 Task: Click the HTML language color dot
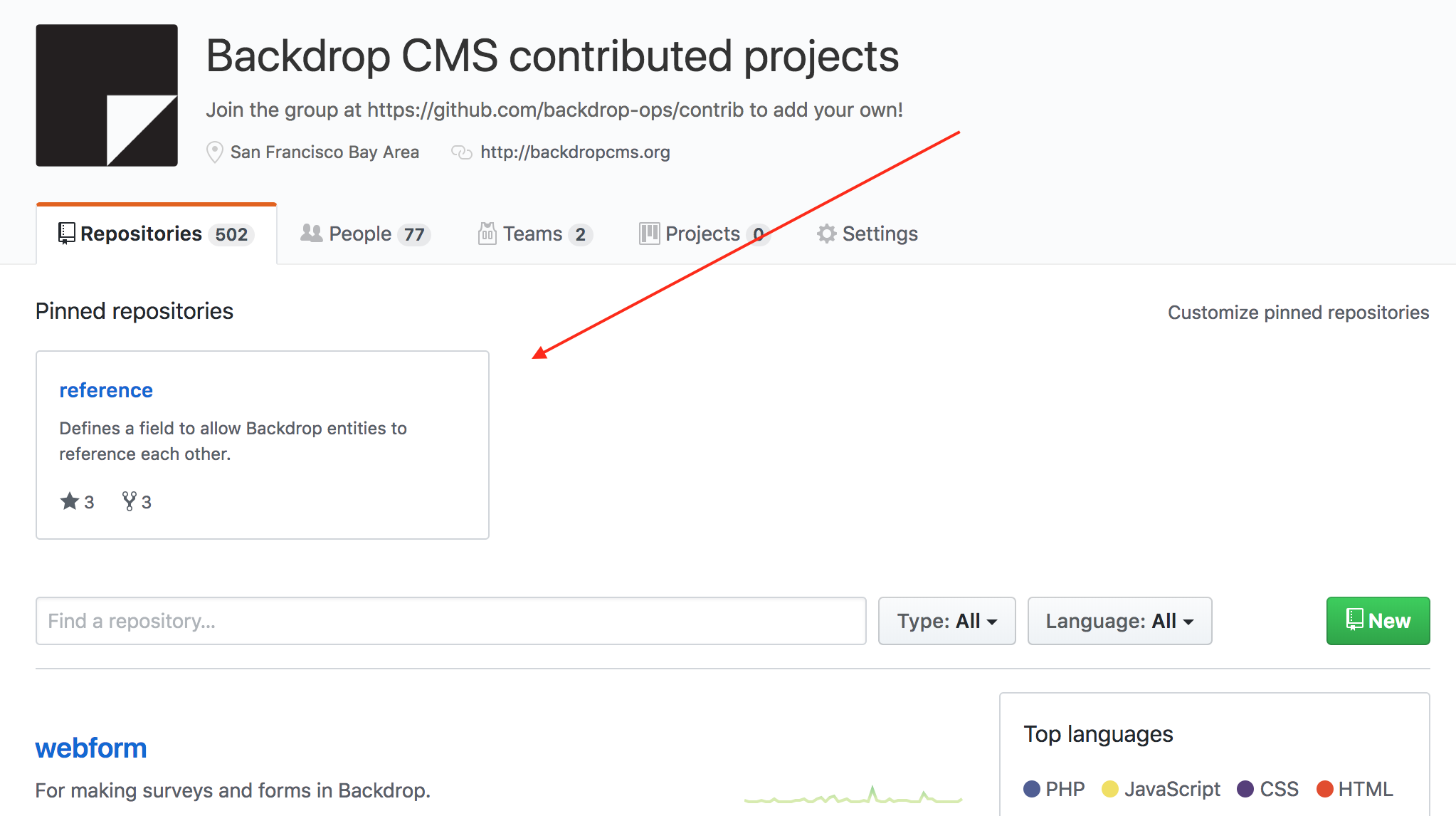[x=1325, y=789]
